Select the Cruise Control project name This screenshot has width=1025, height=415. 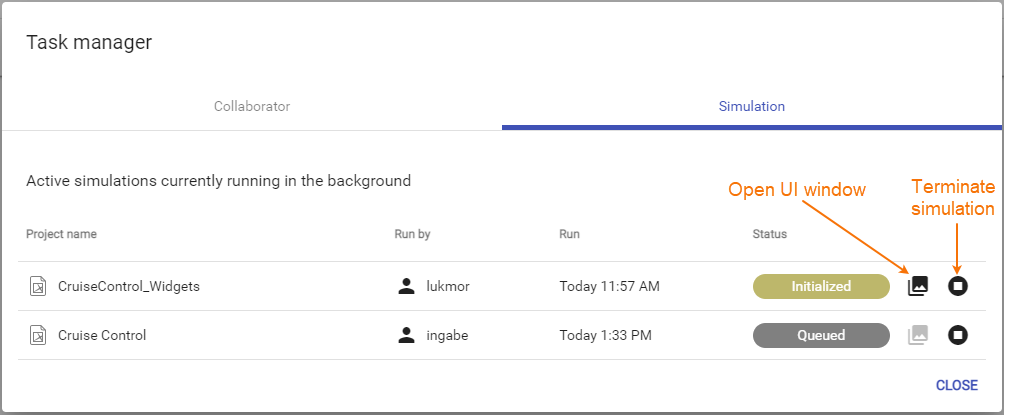click(x=102, y=335)
